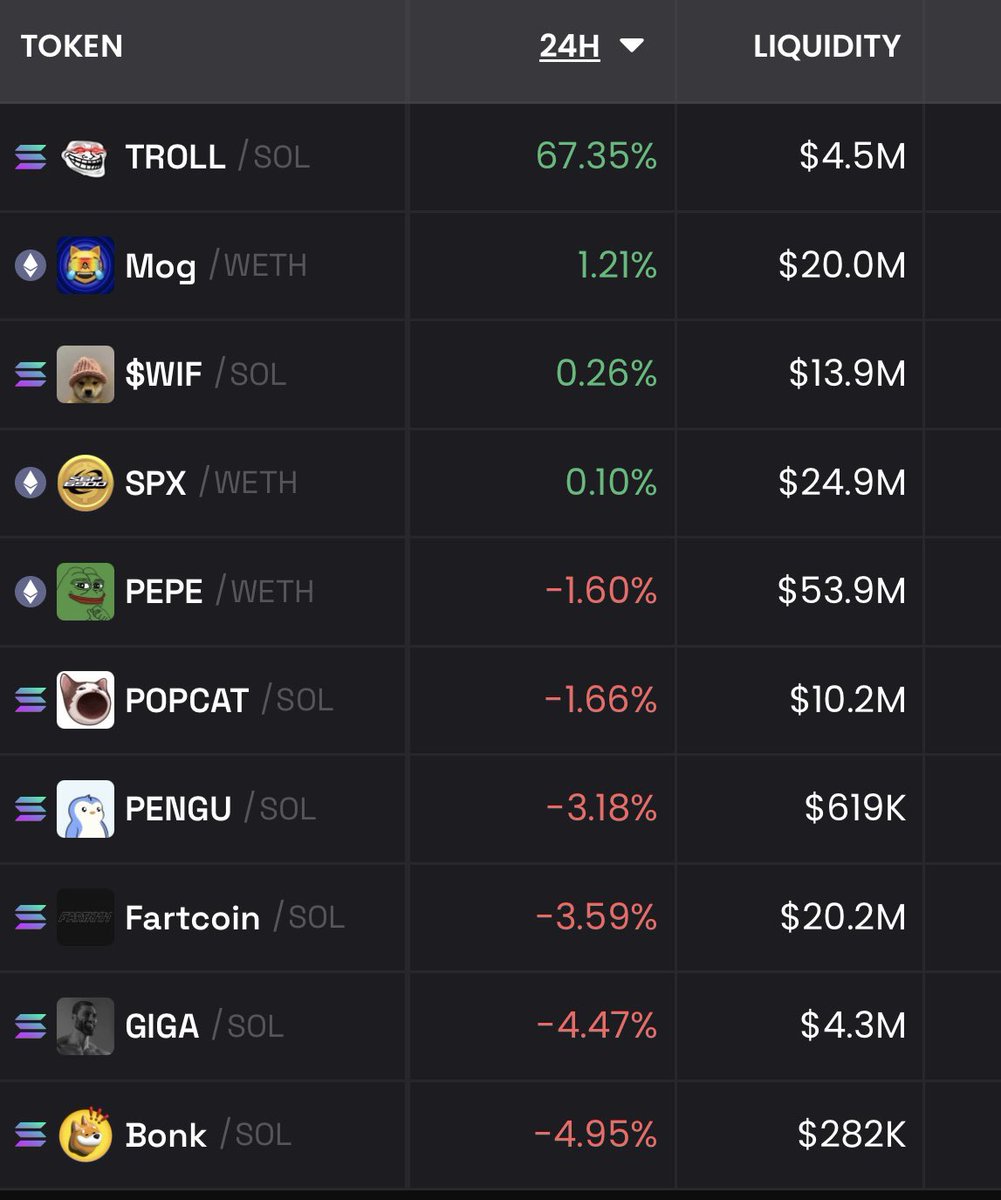Click the $WIF dog-with-hat icon
Viewport: 1001px width, 1200px height.
pyautogui.click(x=85, y=374)
